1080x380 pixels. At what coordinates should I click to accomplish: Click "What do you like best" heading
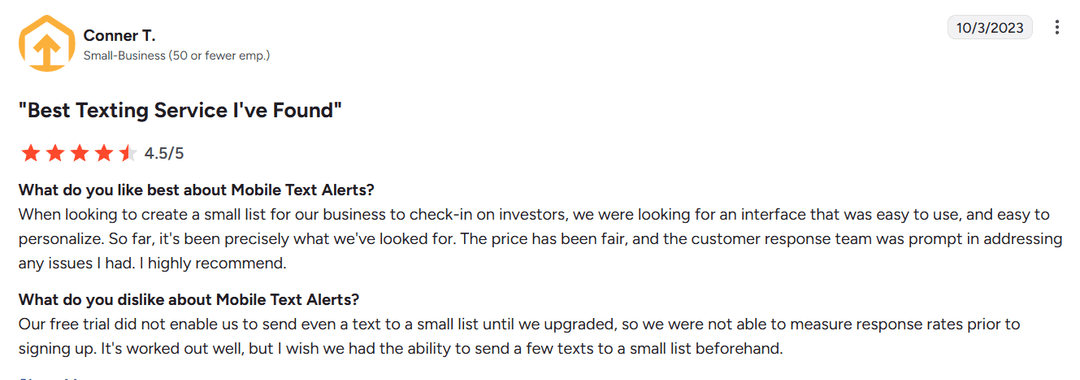(196, 190)
